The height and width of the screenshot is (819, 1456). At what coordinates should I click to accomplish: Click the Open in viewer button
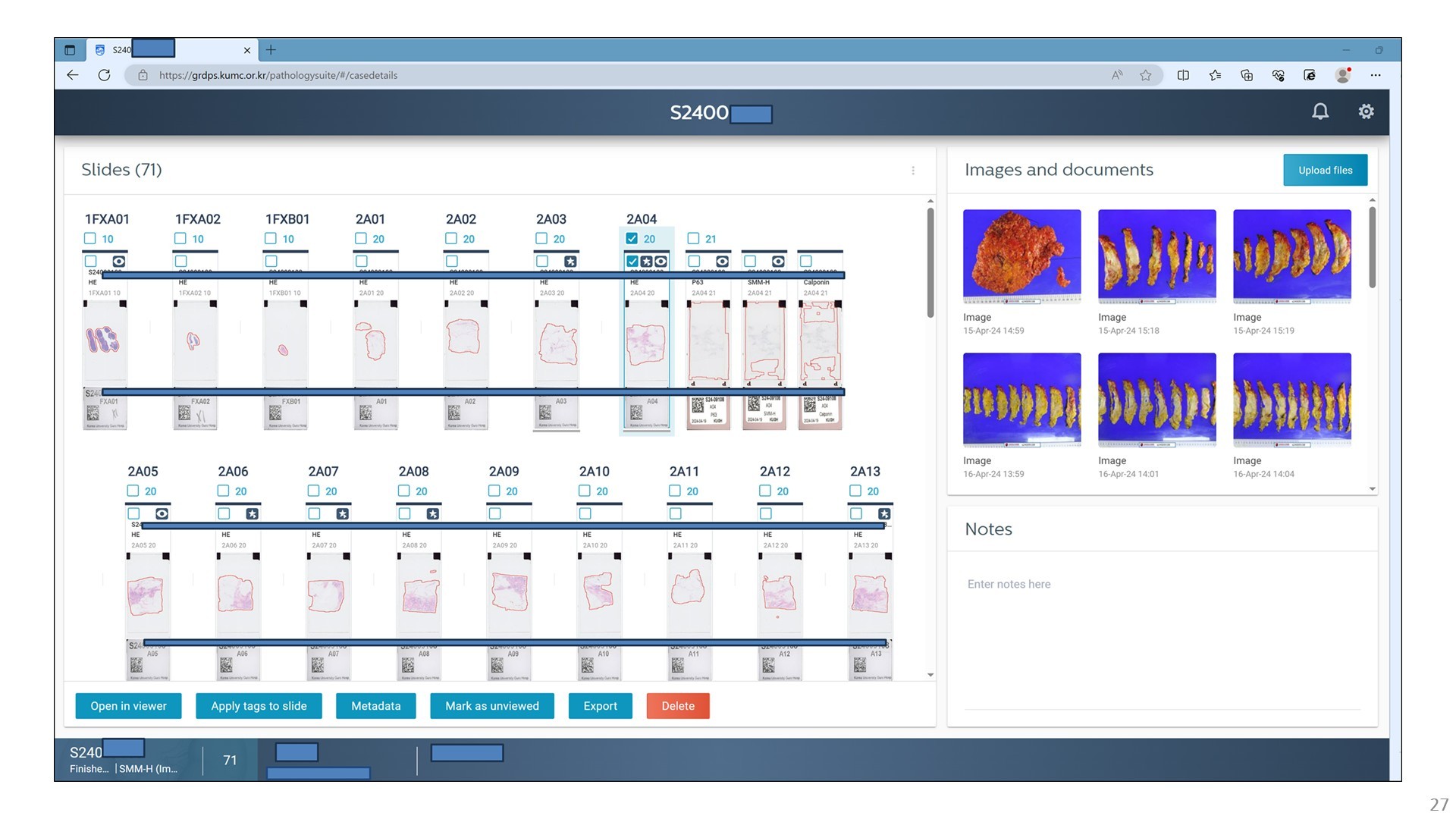[x=128, y=706]
